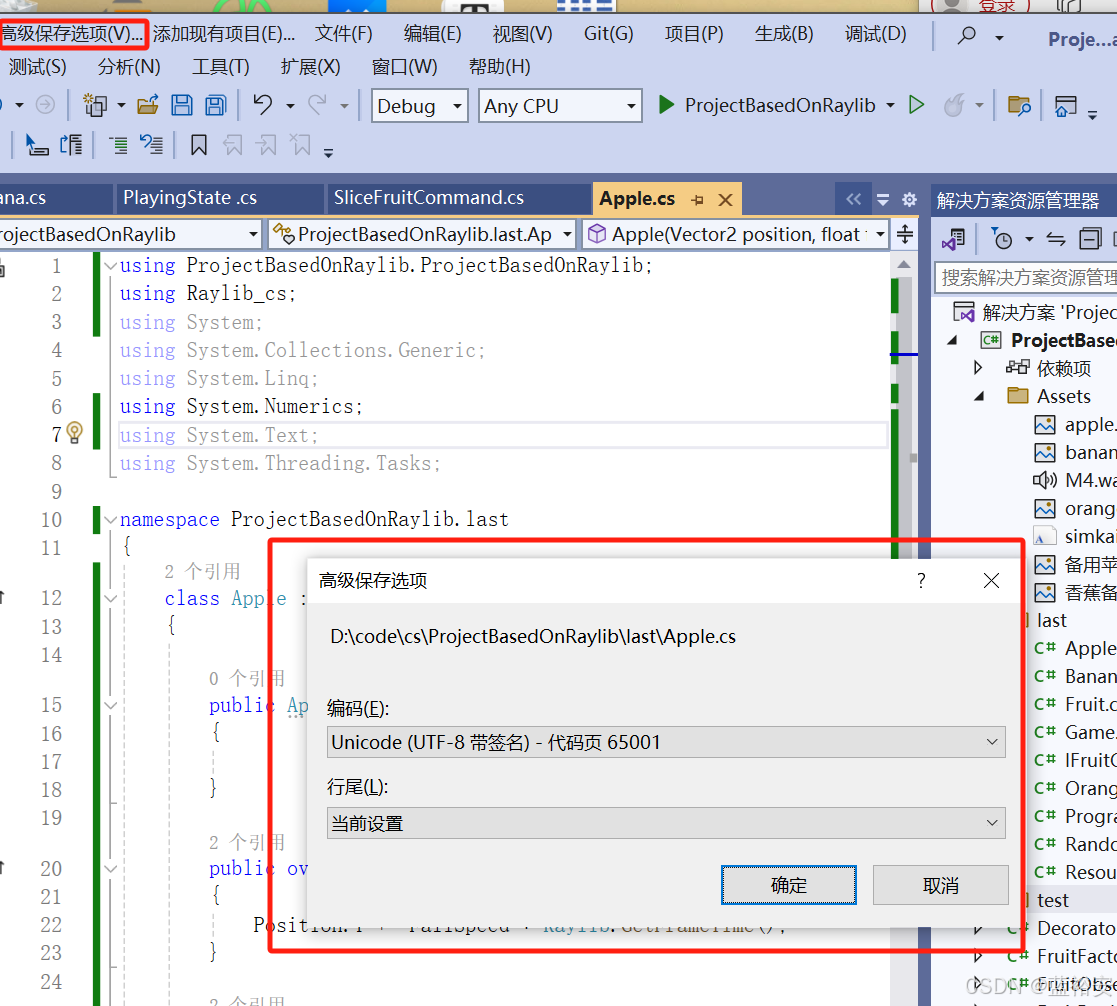Click help question mark in dialog

[x=921, y=581]
